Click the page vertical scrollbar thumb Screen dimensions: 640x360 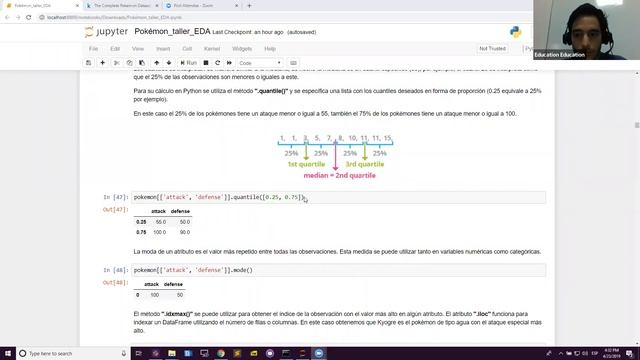click(x=637, y=125)
